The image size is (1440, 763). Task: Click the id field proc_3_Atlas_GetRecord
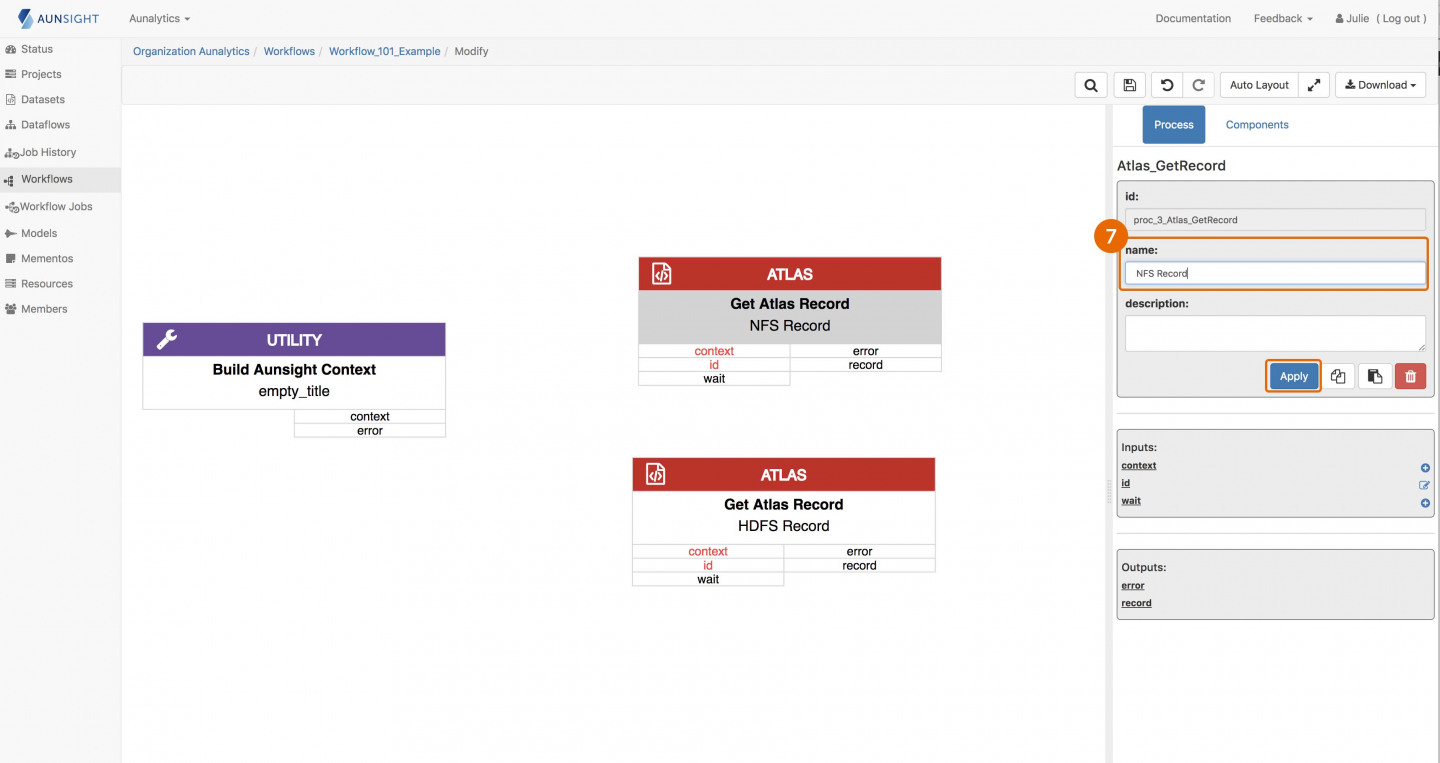pos(1275,219)
